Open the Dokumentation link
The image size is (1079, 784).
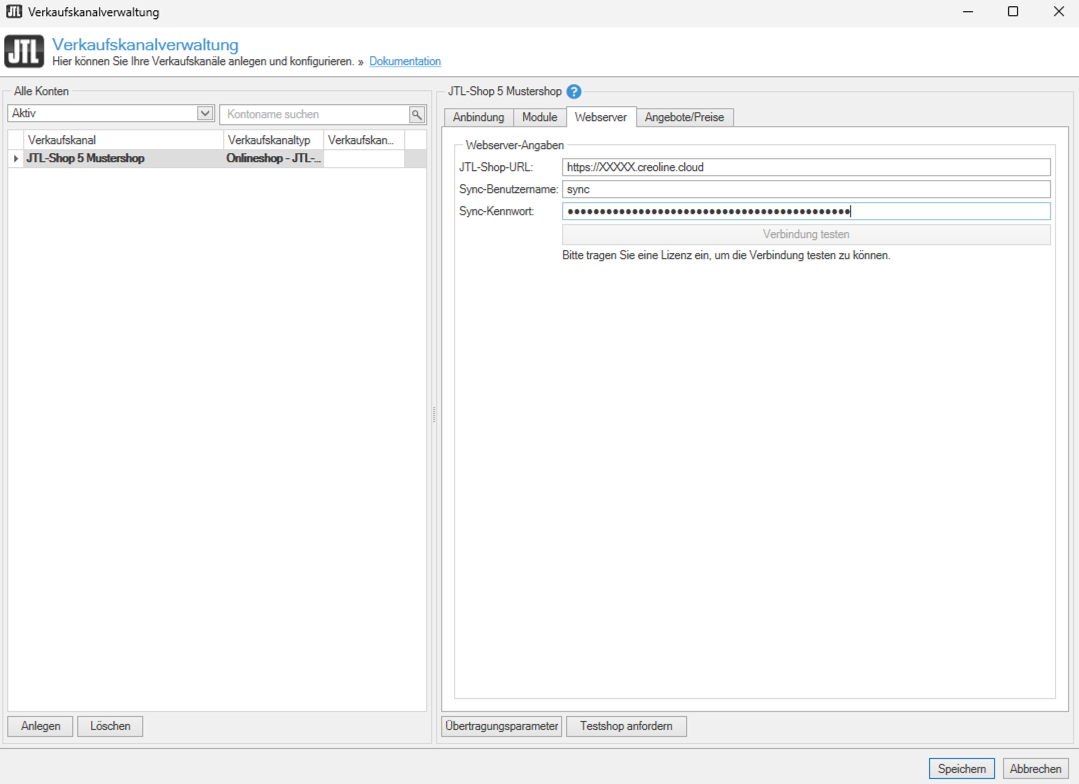pyautogui.click(x=405, y=61)
